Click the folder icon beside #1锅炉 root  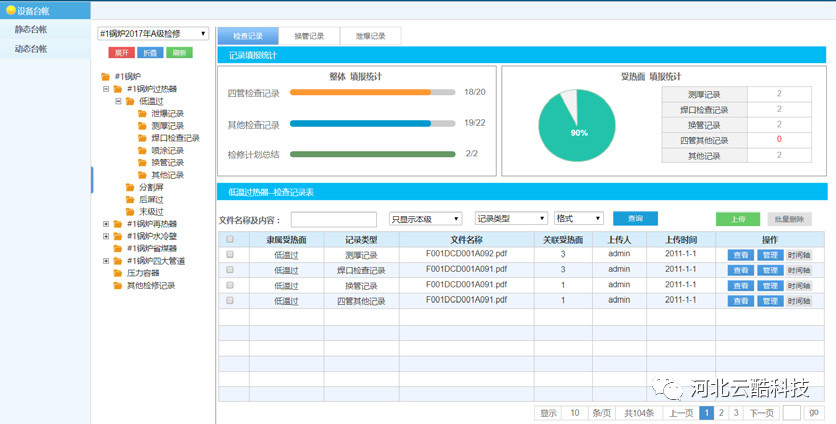pos(106,77)
